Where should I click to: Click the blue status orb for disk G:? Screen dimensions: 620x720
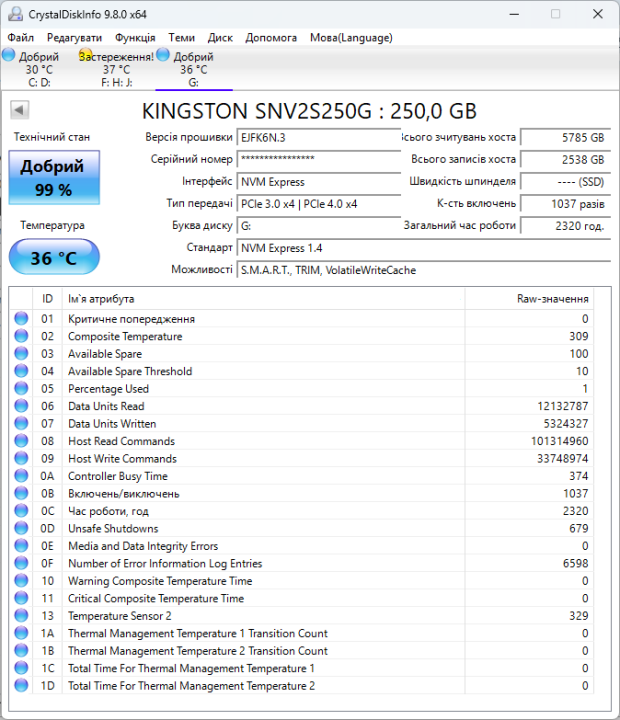coord(163,55)
